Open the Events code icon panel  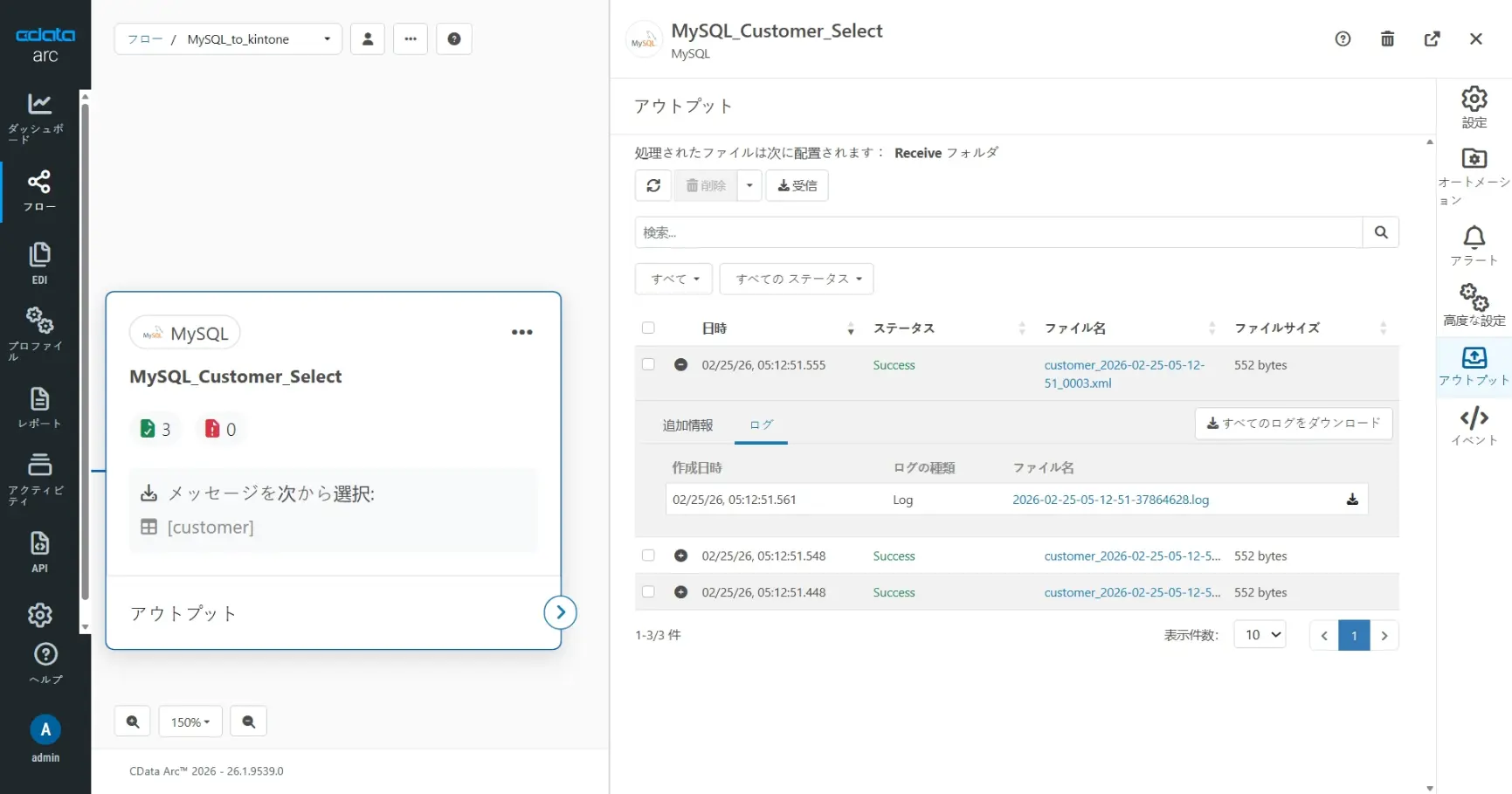coord(1474,425)
